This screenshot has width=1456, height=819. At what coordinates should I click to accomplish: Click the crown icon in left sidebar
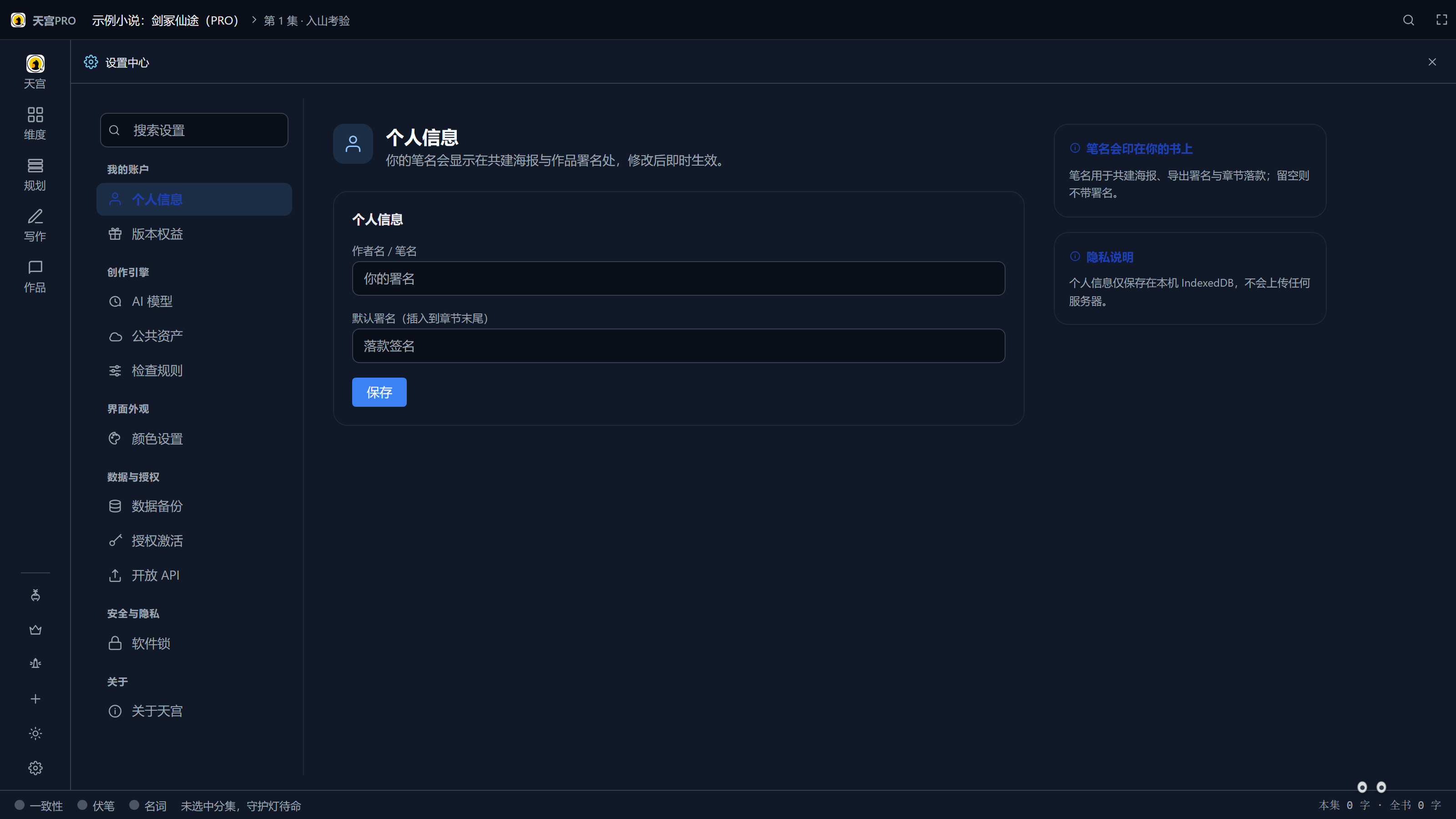(35, 630)
